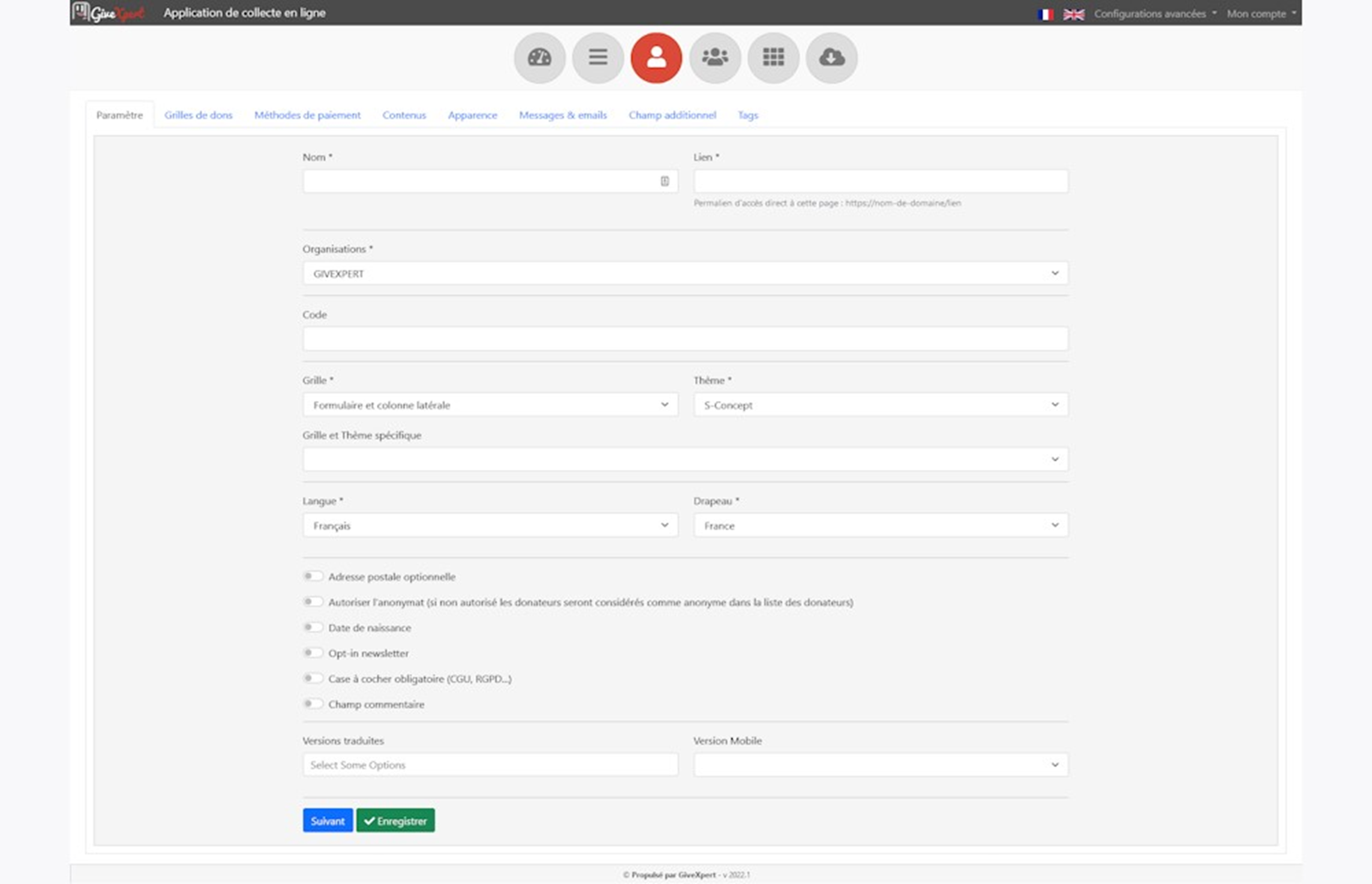Click the hamburger list icon

pos(598,58)
